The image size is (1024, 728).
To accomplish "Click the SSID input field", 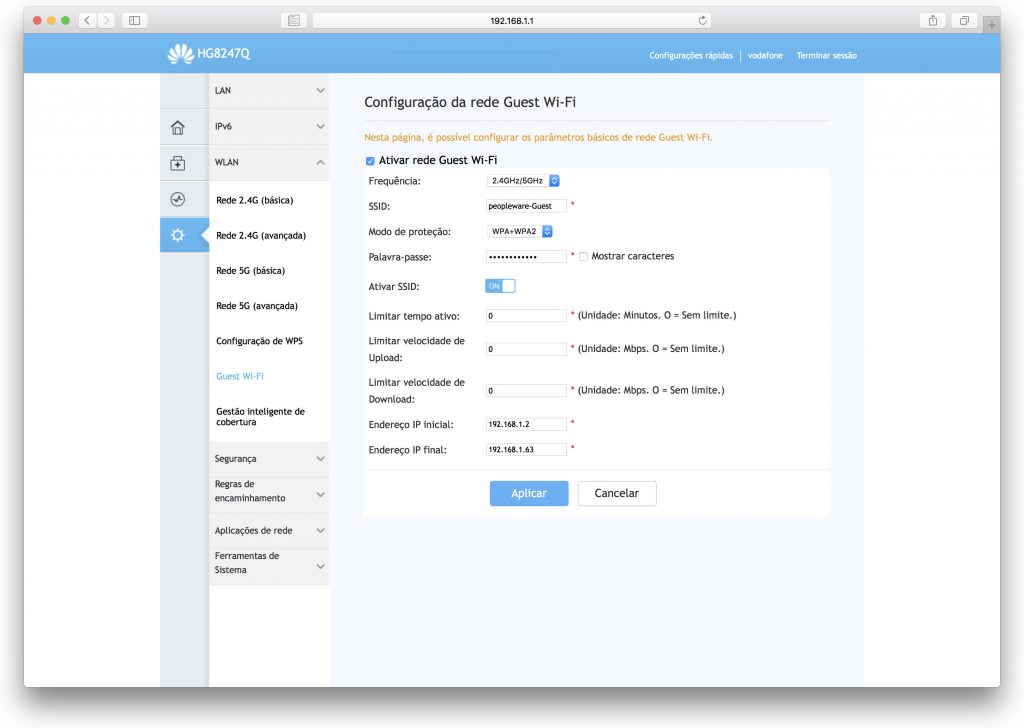I will tap(526, 206).
